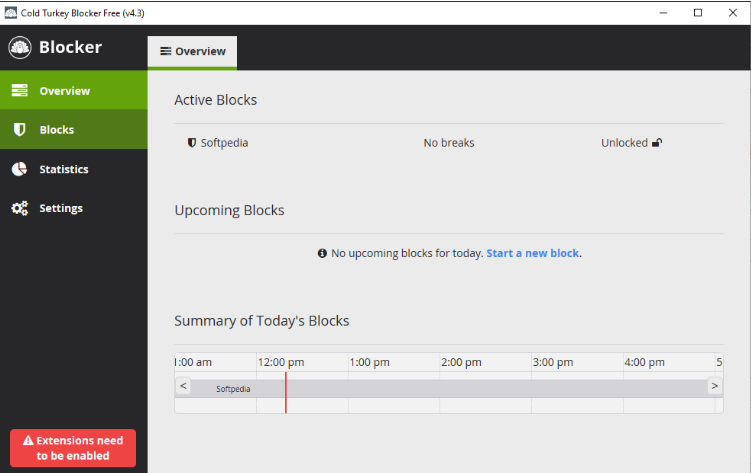Click the open padlock icon next to Unlocked
Screen dimensions: 751x473
click(x=657, y=142)
